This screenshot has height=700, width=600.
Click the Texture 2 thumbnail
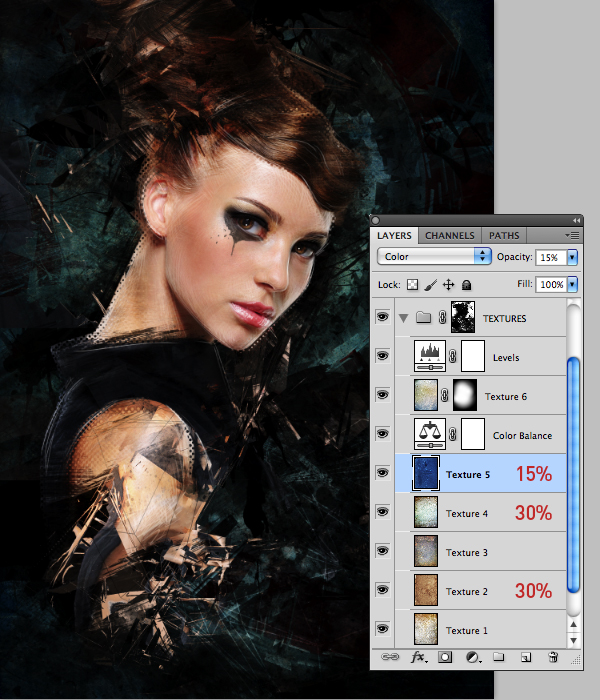click(x=426, y=590)
